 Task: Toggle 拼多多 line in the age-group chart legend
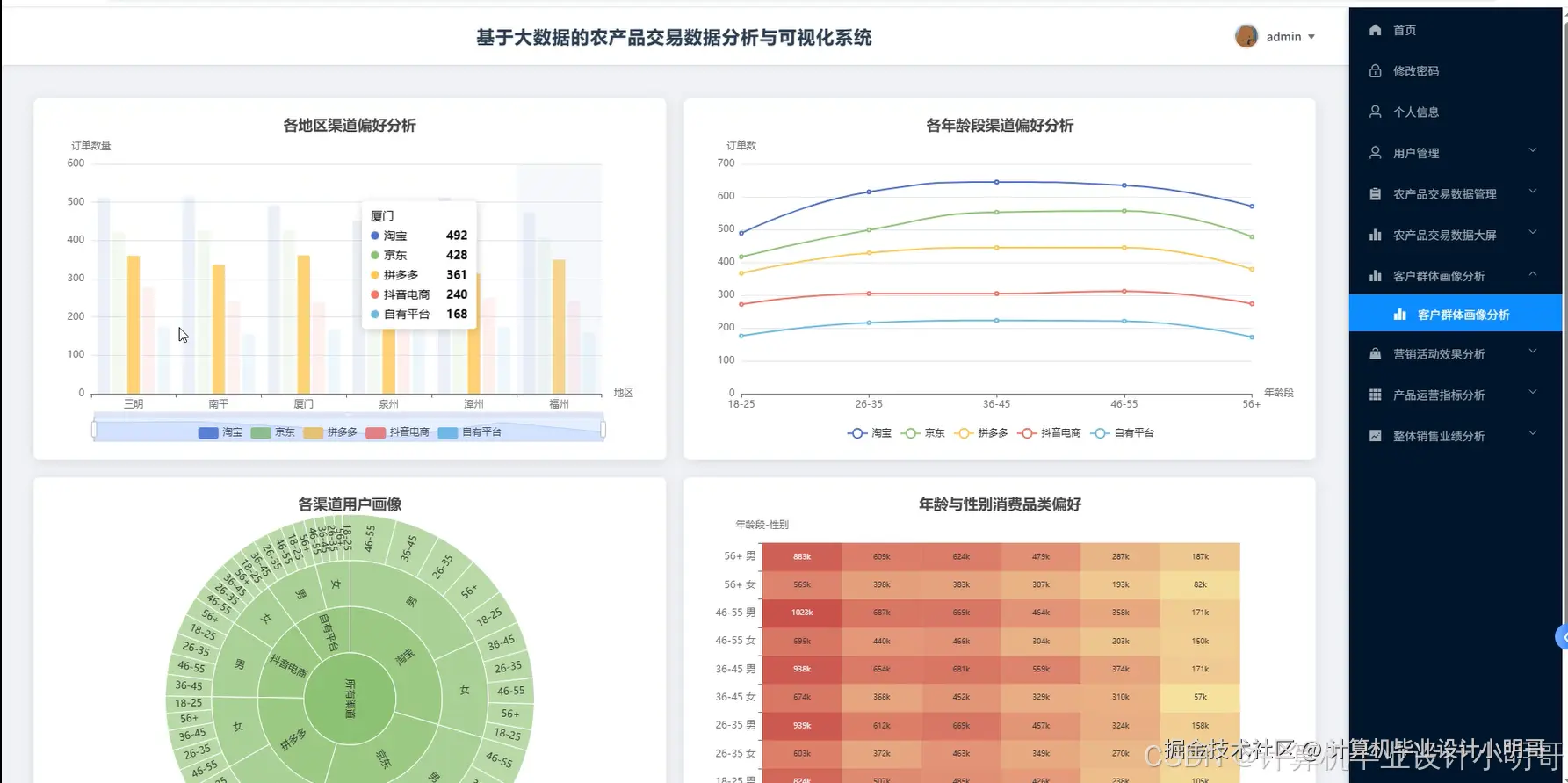point(981,433)
